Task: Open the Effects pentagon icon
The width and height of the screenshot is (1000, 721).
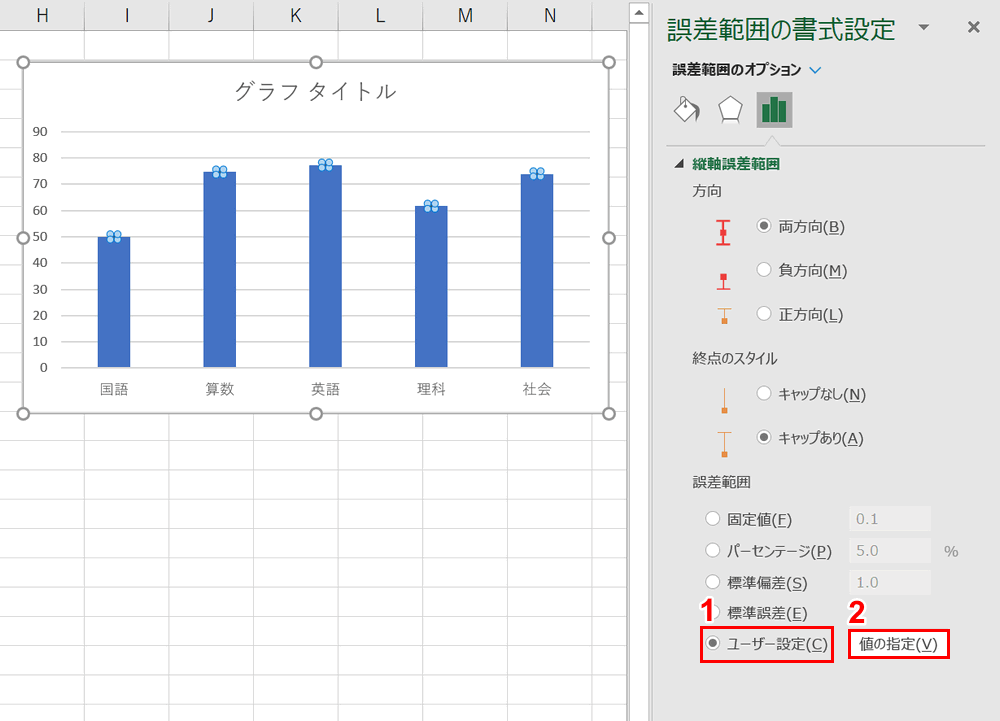Action: [x=730, y=109]
